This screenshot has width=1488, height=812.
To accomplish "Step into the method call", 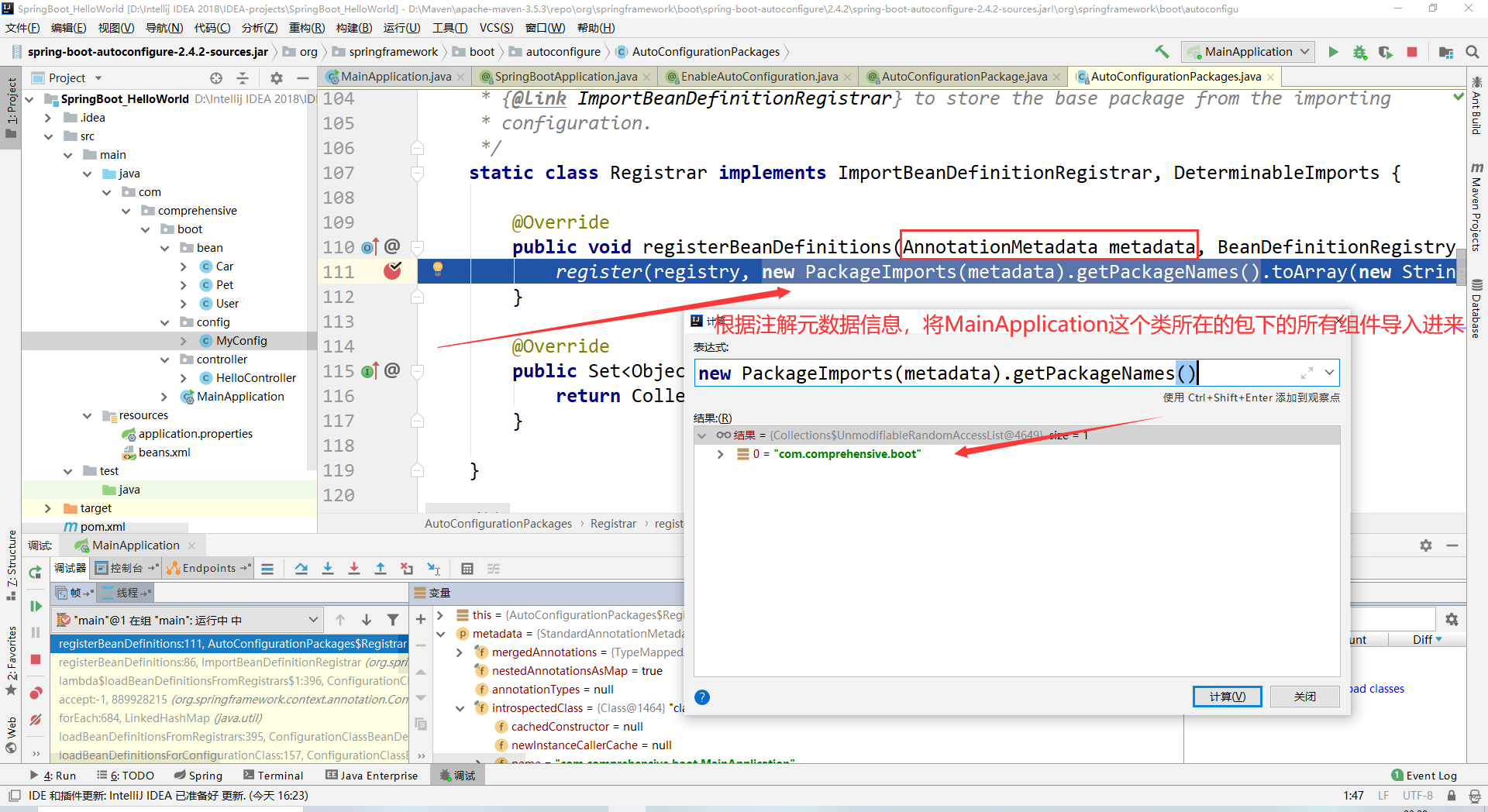I will pos(328,569).
